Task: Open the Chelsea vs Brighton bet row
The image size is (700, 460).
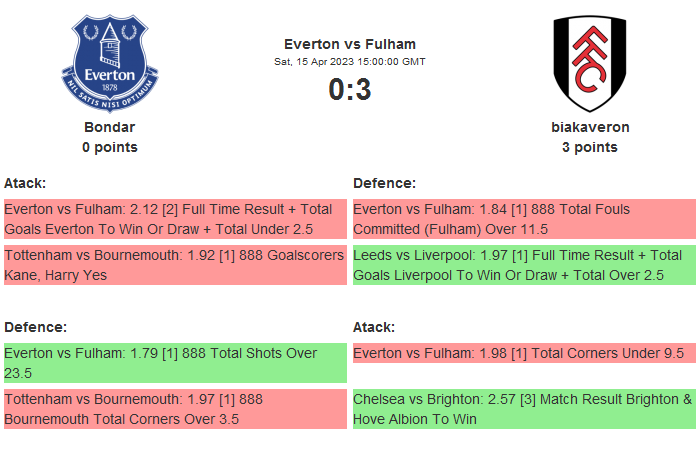Action: pos(523,409)
